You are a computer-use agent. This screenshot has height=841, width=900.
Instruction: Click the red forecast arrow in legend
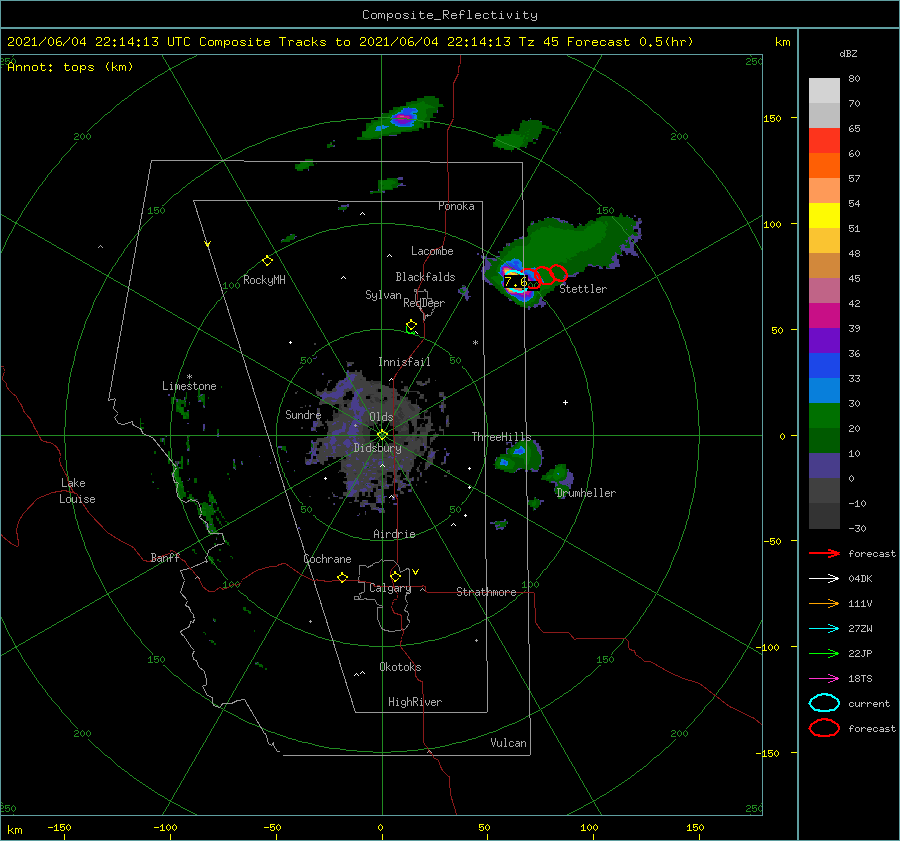pyautogui.click(x=824, y=553)
